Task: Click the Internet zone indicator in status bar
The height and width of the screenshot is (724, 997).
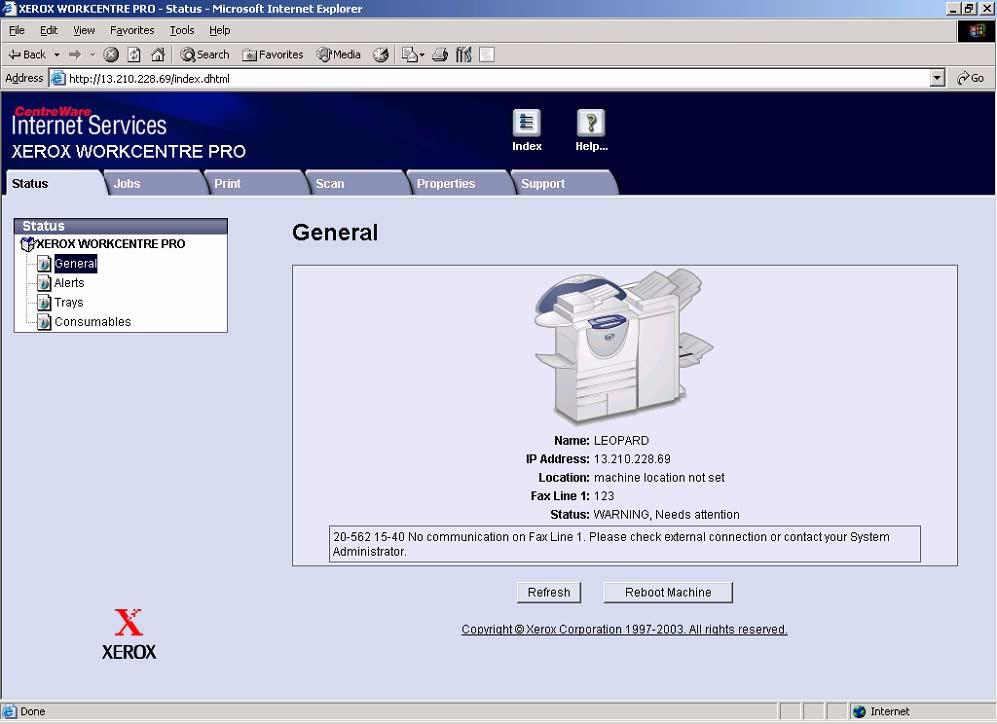Action: coord(881,711)
